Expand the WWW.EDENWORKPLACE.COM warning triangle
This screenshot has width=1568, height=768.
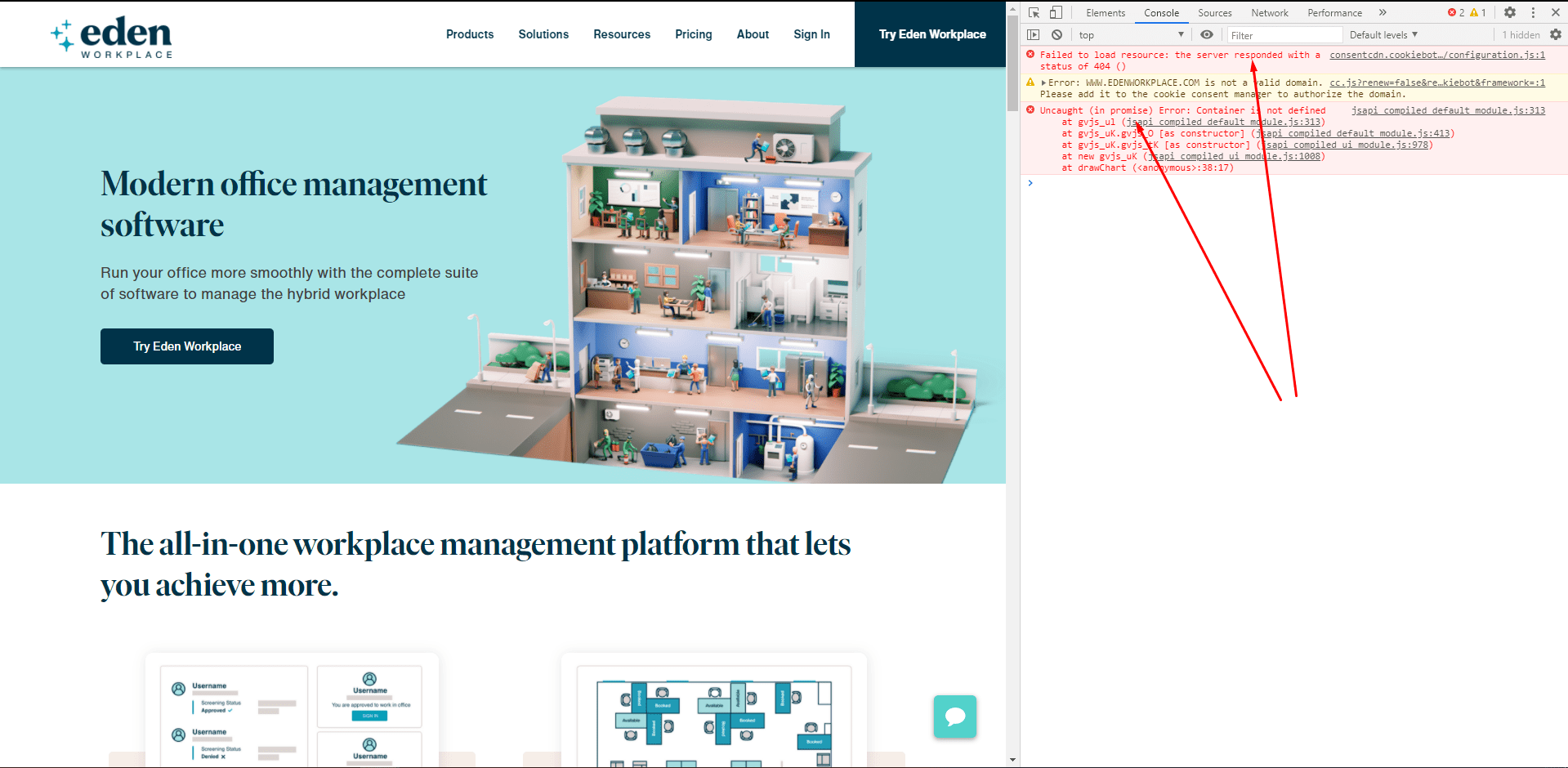pyautogui.click(x=1043, y=83)
